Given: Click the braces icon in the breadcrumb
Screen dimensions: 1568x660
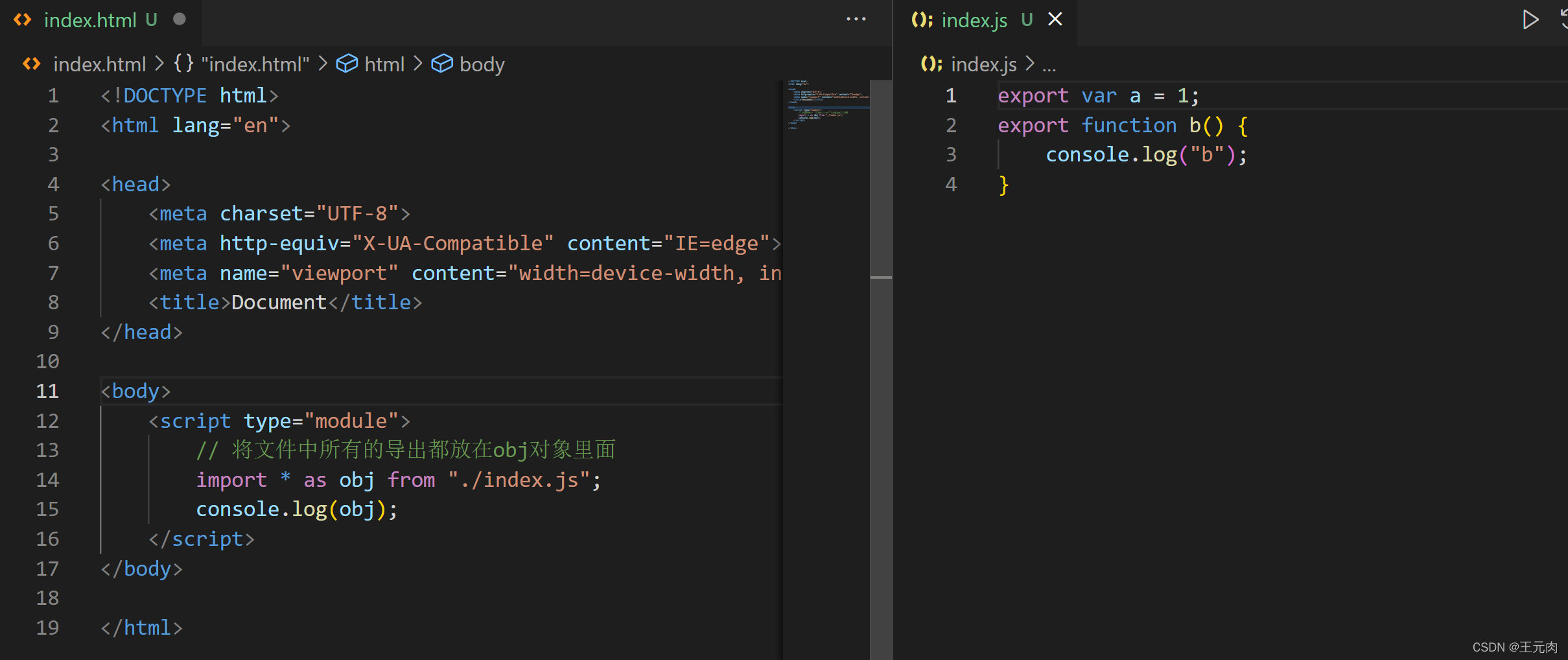Looking at the screenshot, I should [183, 64].
